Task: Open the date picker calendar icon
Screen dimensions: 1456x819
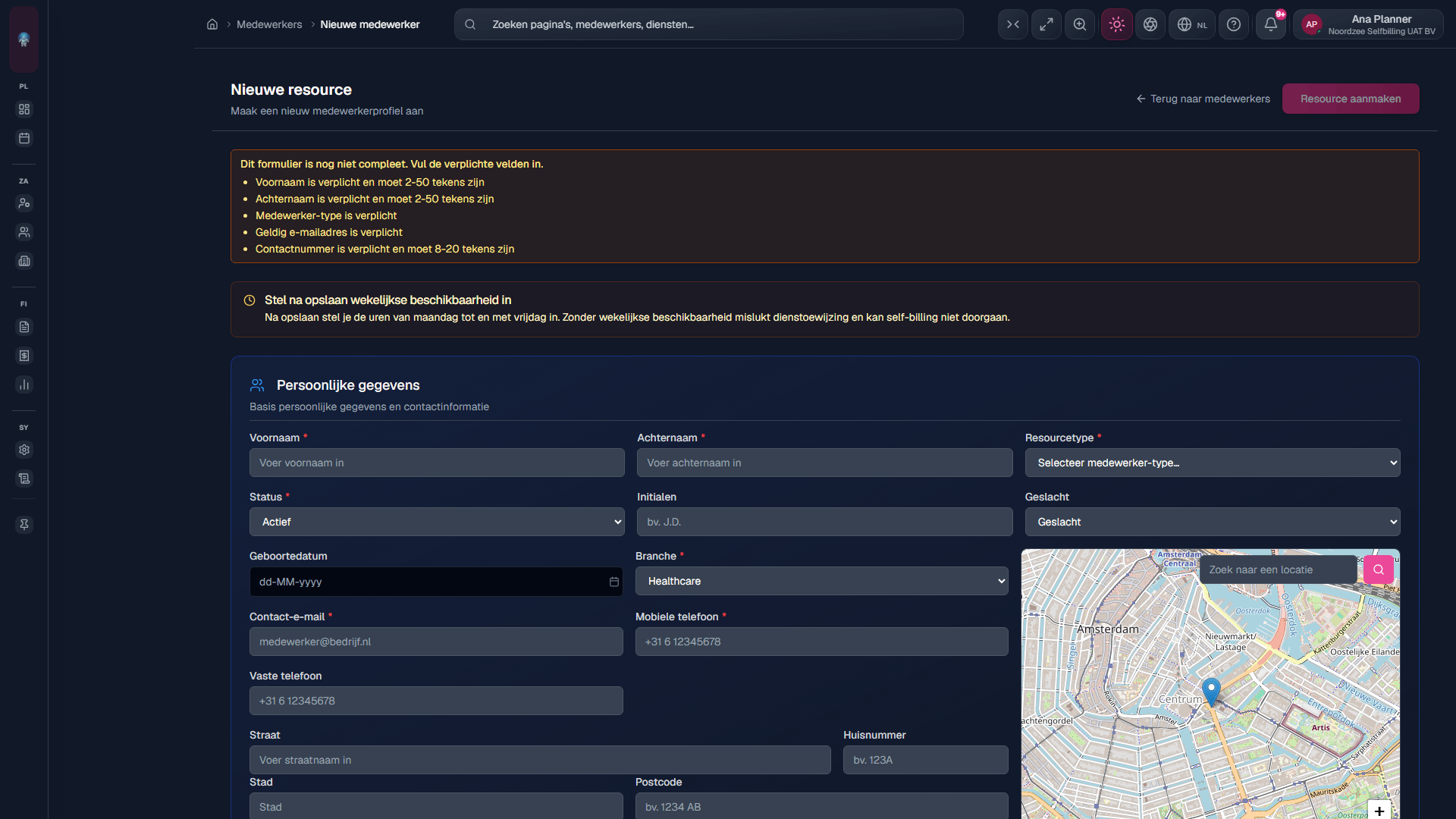Action: [614, 582]
